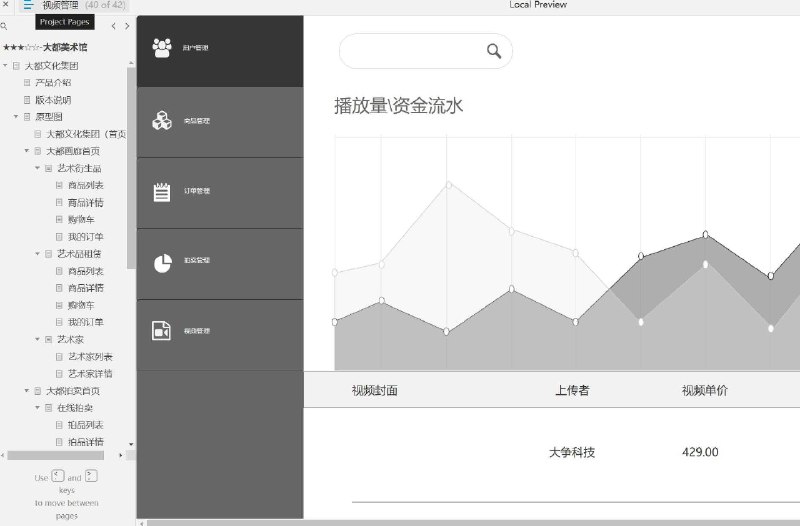Toggle the Project Pages hamburger menu icon
Image resolution: width=800 pixels, height=526 pixels.
29,5
